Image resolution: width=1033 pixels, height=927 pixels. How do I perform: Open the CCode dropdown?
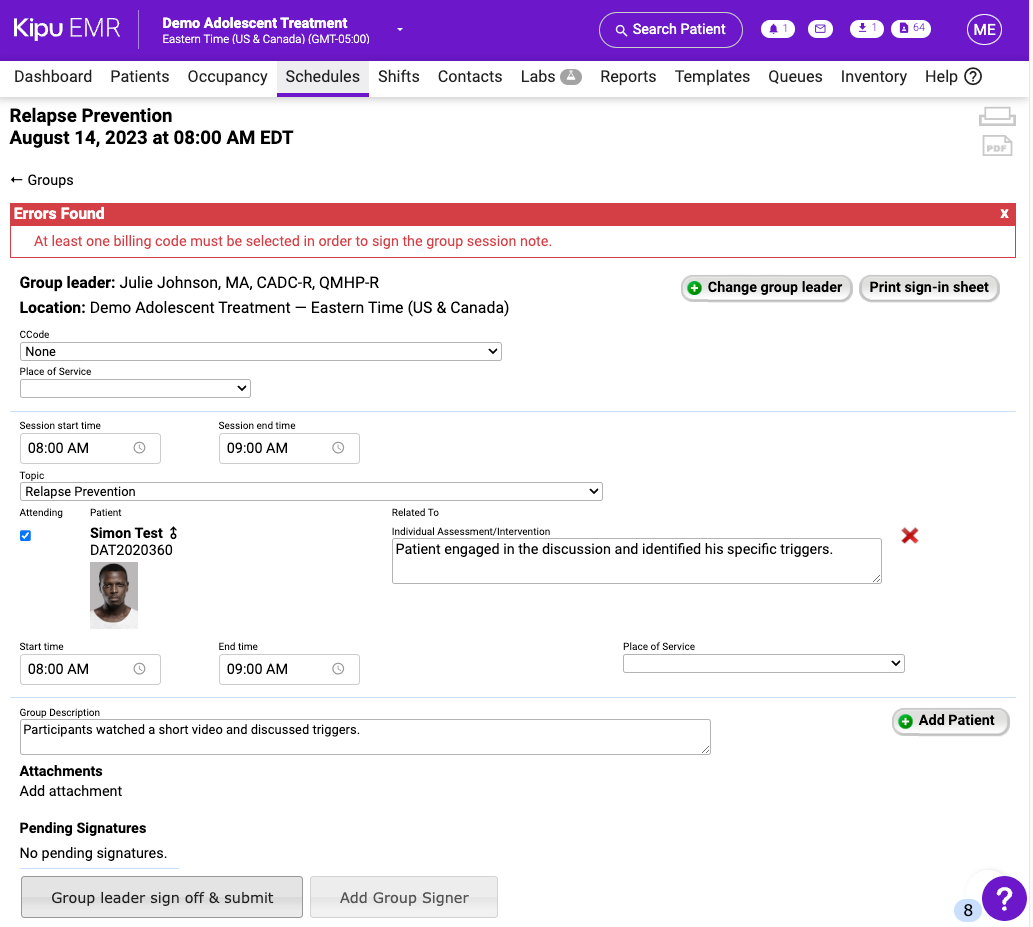point(260,352)
